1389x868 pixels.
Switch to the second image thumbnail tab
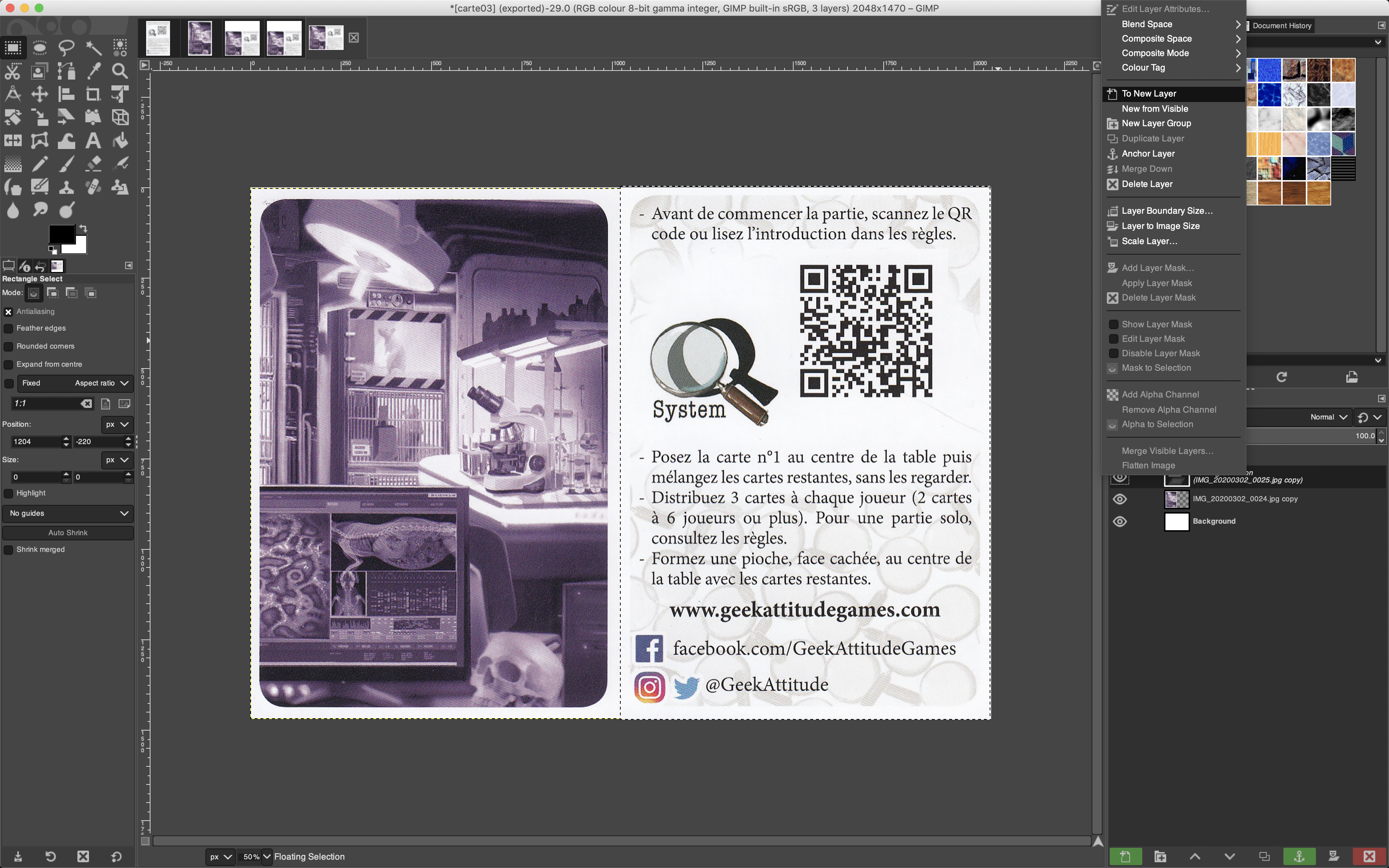click(200, 38)
